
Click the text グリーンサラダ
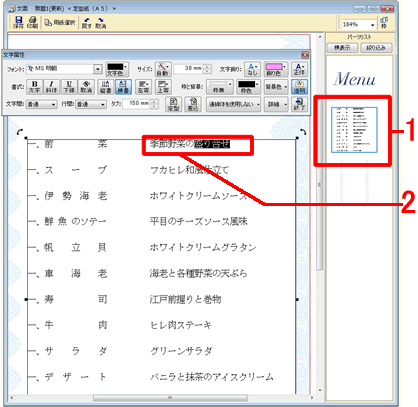point(181,351)
